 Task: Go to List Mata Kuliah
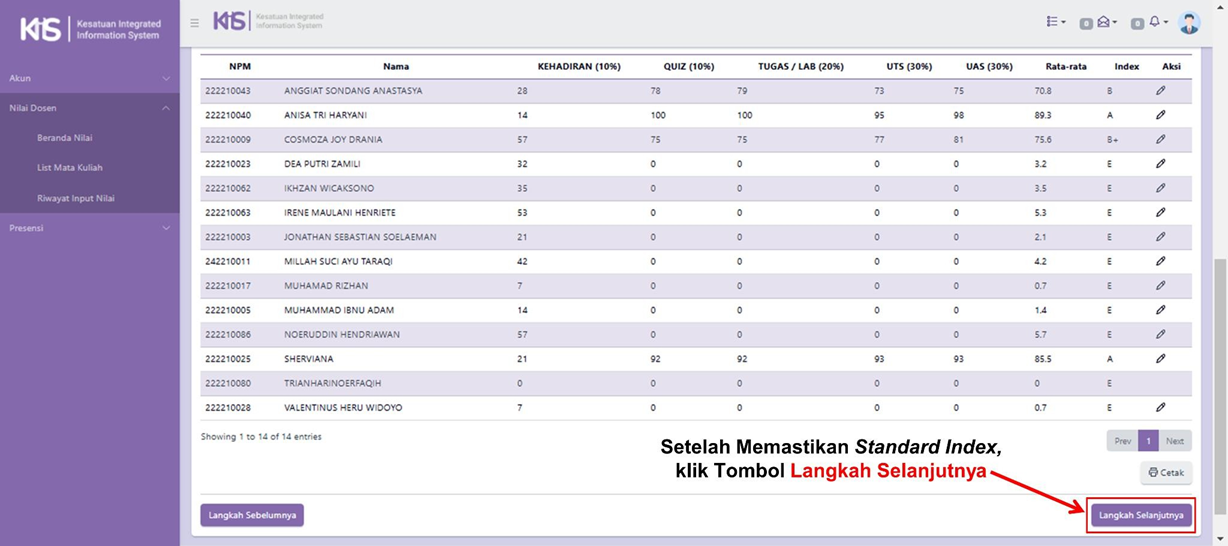click(70, 168)
